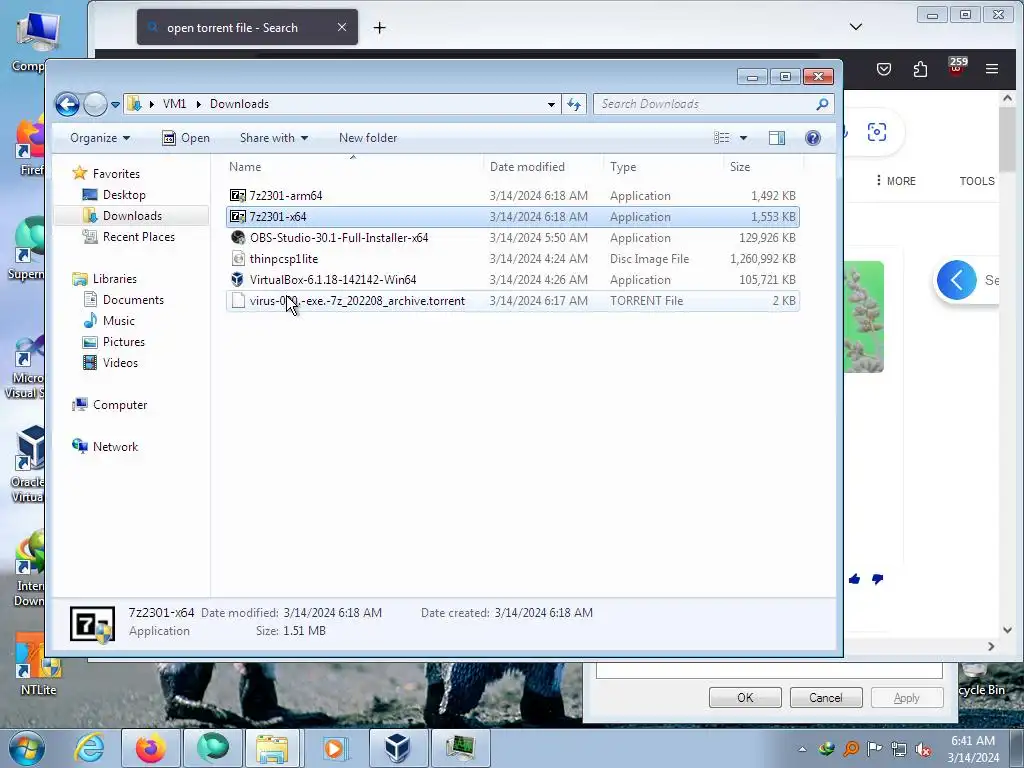Select VirtualBox-6.1.18-142142-Win64 installer
Screen dimensions: 1024x768
tap(513, 280)
